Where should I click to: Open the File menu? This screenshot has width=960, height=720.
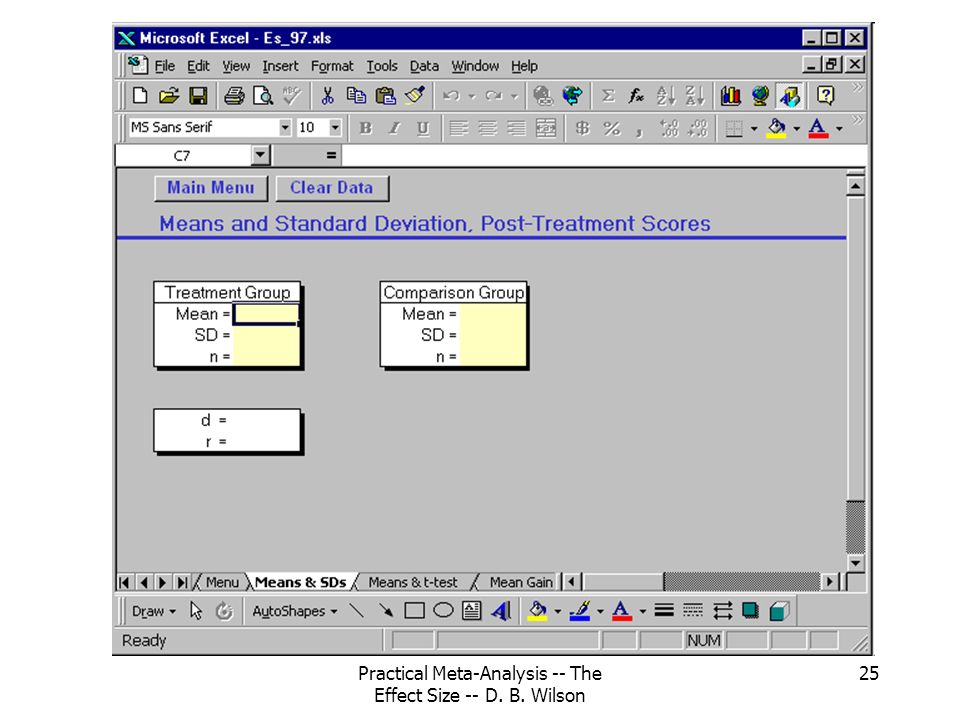(x=165, y=66)
